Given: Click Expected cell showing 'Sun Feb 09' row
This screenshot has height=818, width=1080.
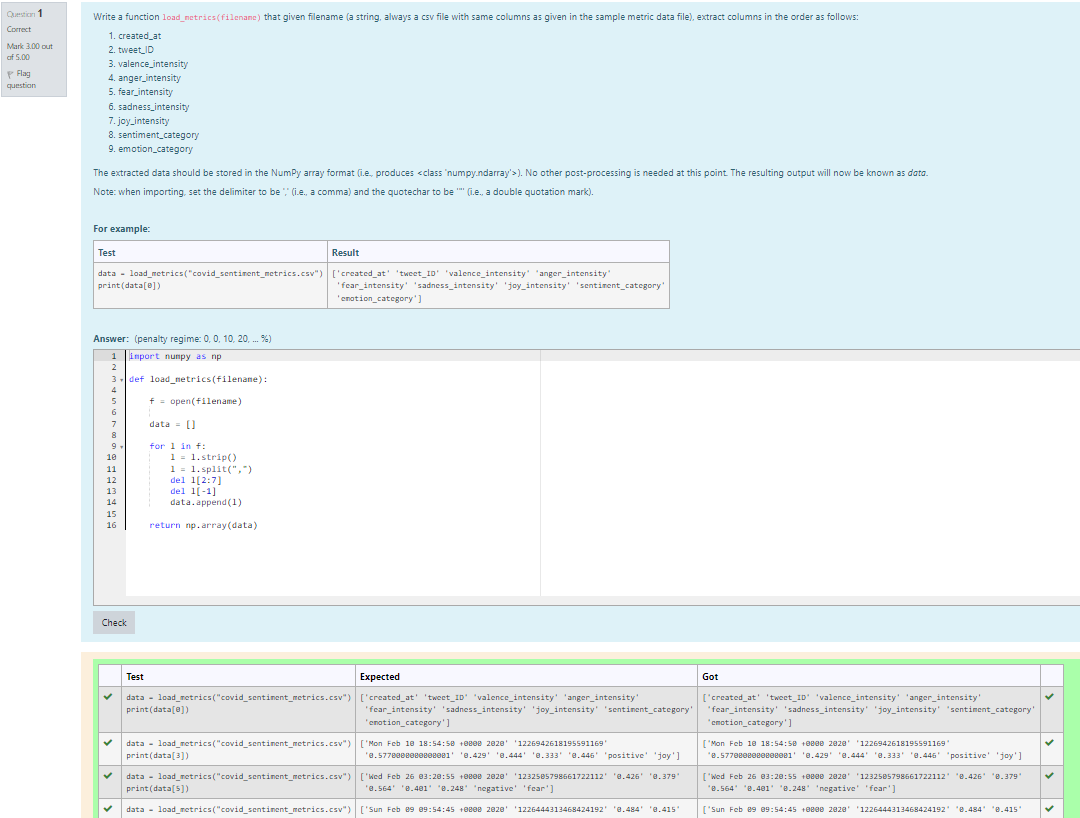Looking at the screenshot, I should (526, 808).
